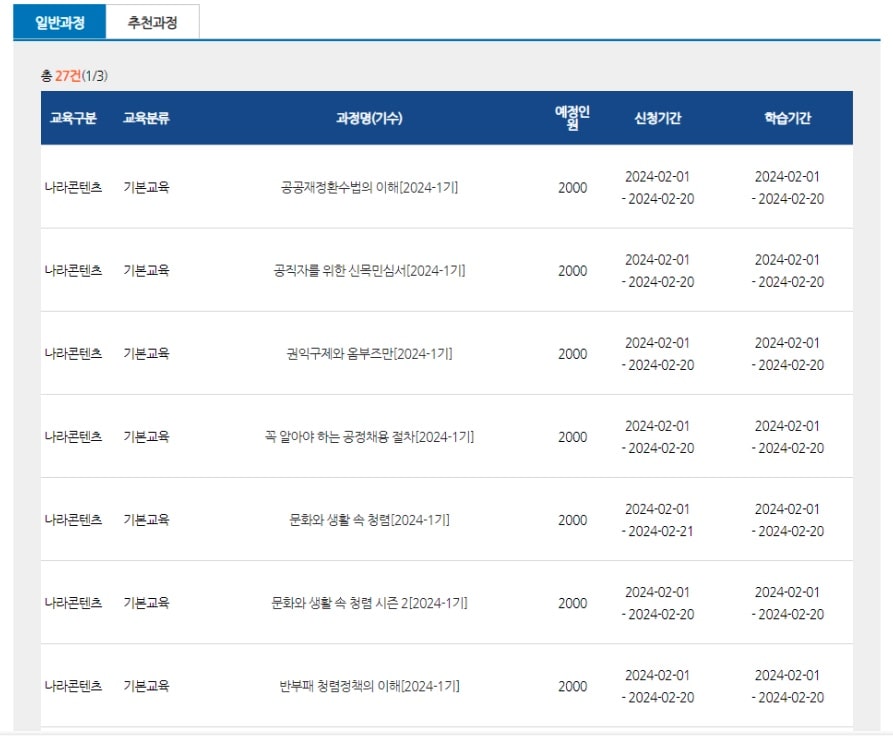The width and height of the screenshot is (893, 736).
Task: Open the 꼭 알아야 하는 공정채용 절차 course
Action: (371, 436)
